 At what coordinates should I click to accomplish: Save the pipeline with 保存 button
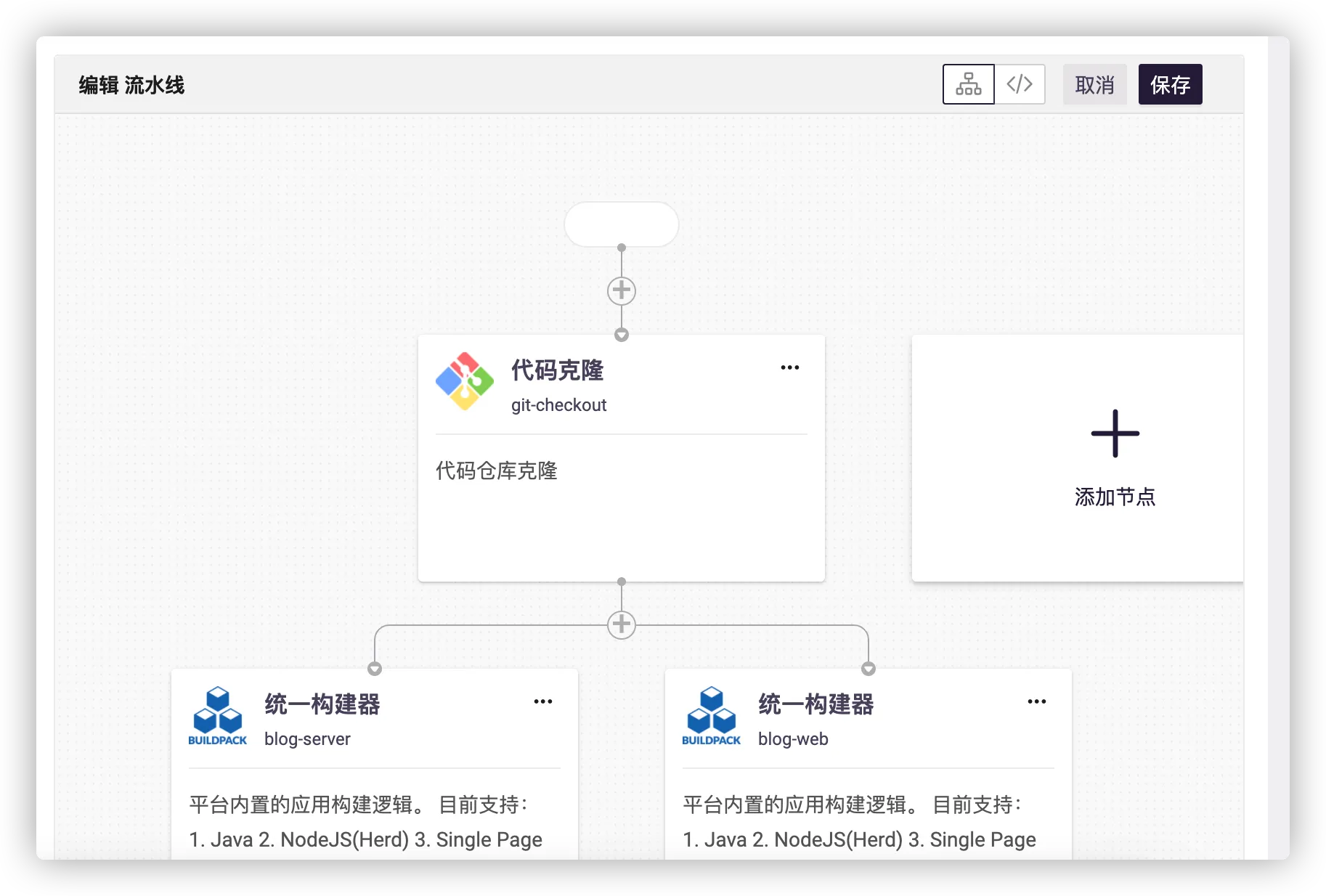1170,85
